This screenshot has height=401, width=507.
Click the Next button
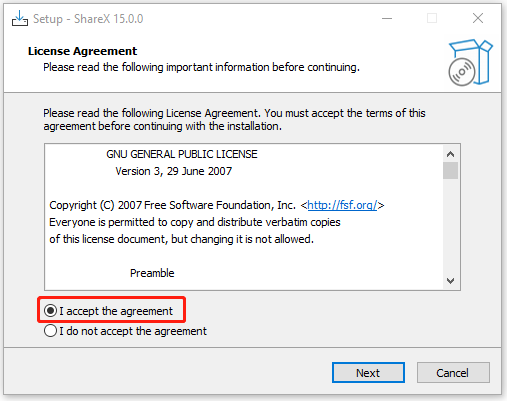click(368, 372)
